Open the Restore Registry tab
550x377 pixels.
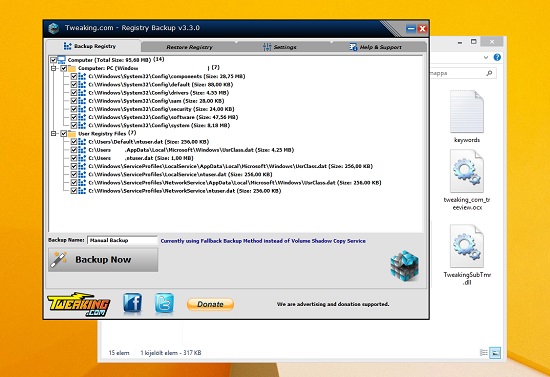click(189, 47)
